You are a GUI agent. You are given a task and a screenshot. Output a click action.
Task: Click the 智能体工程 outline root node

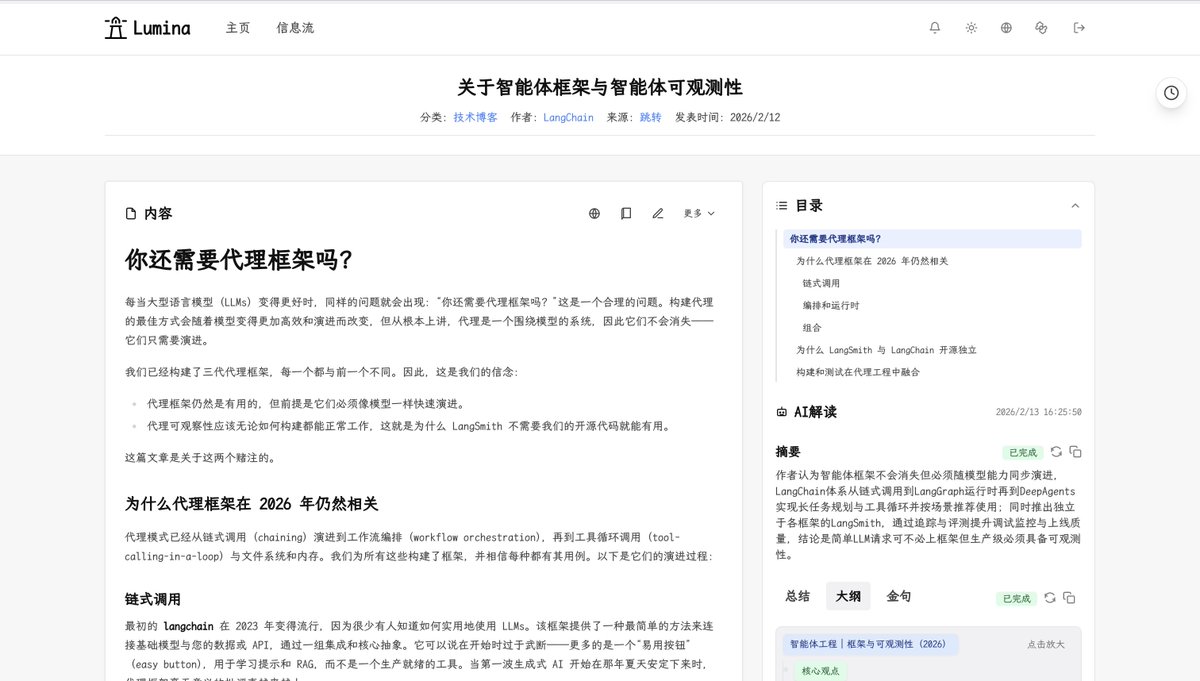871,644
